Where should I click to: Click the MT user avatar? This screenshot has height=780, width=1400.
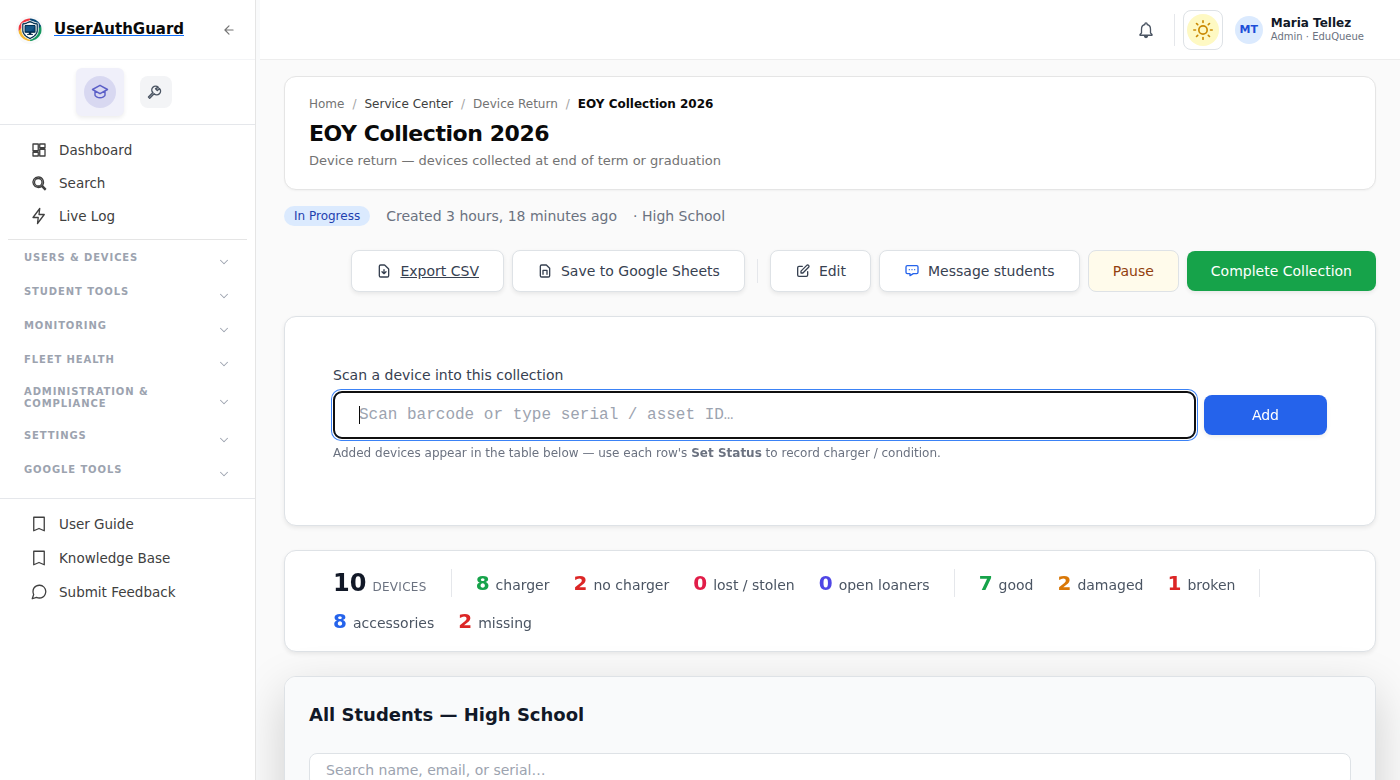tap(1249, 30)
